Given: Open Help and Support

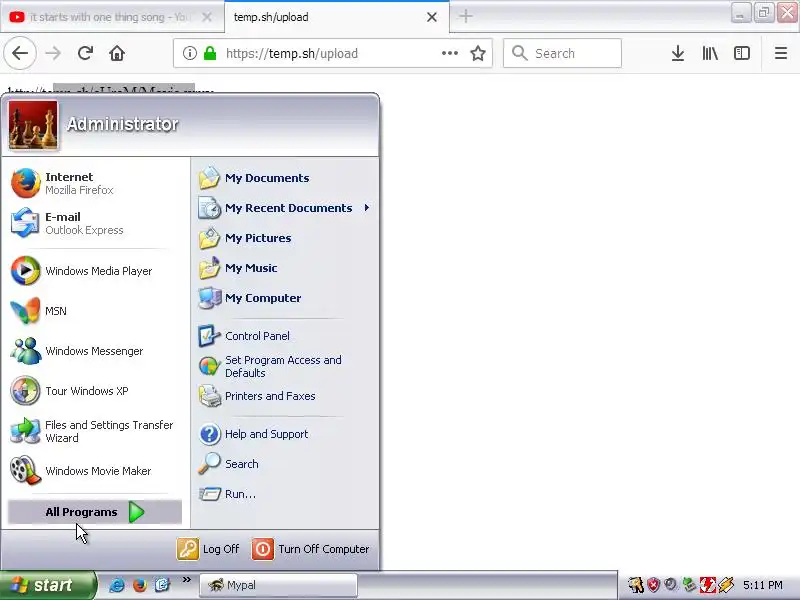Looking at the screenshot, I should [x=285, y=434].
